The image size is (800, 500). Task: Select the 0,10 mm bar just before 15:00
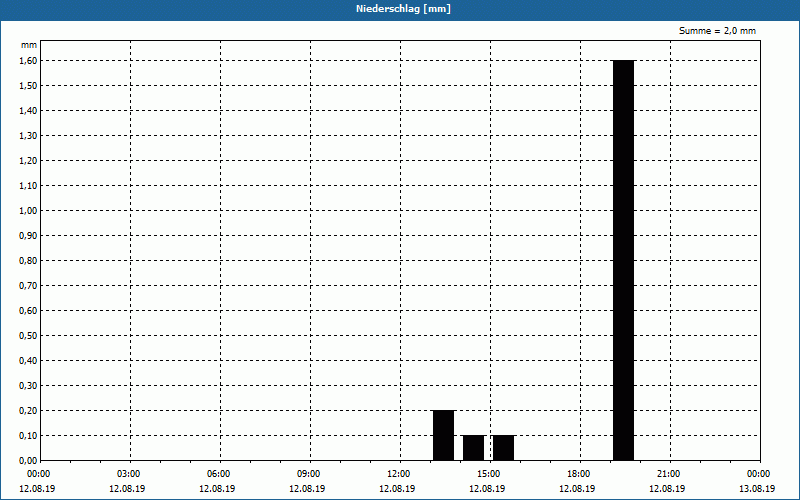[x=473, y=448]
